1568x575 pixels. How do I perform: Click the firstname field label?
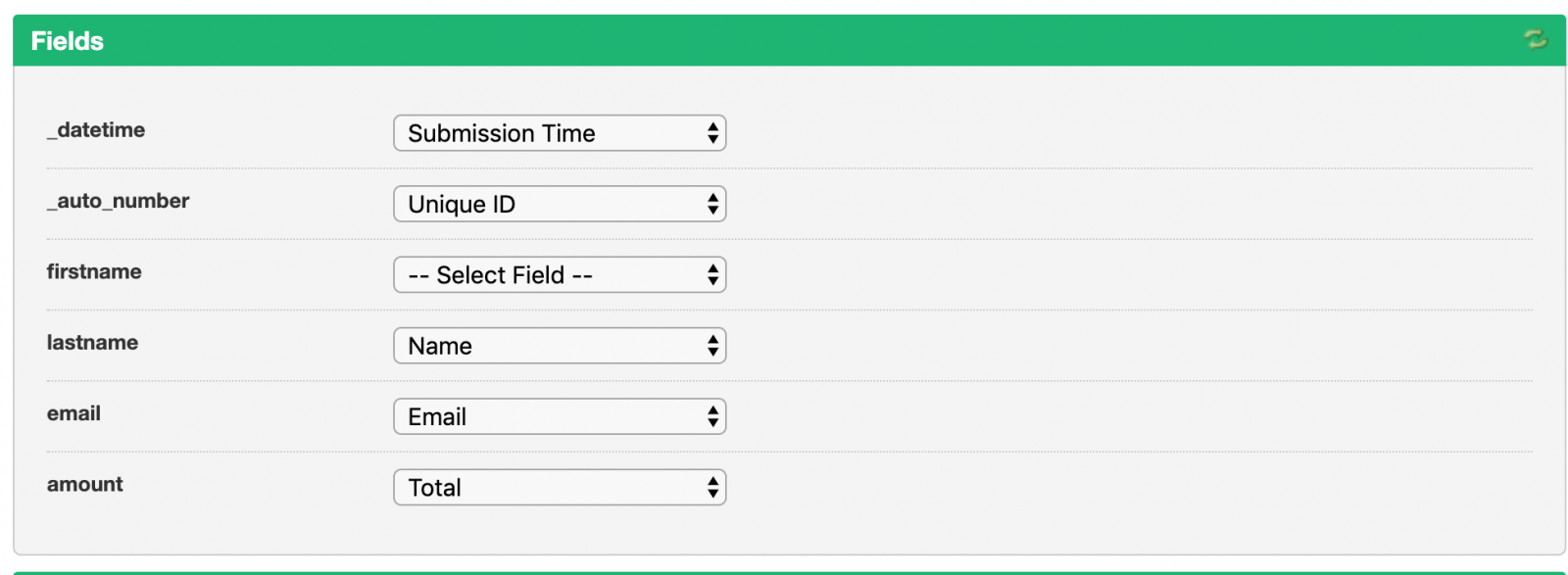pos(94,271)
